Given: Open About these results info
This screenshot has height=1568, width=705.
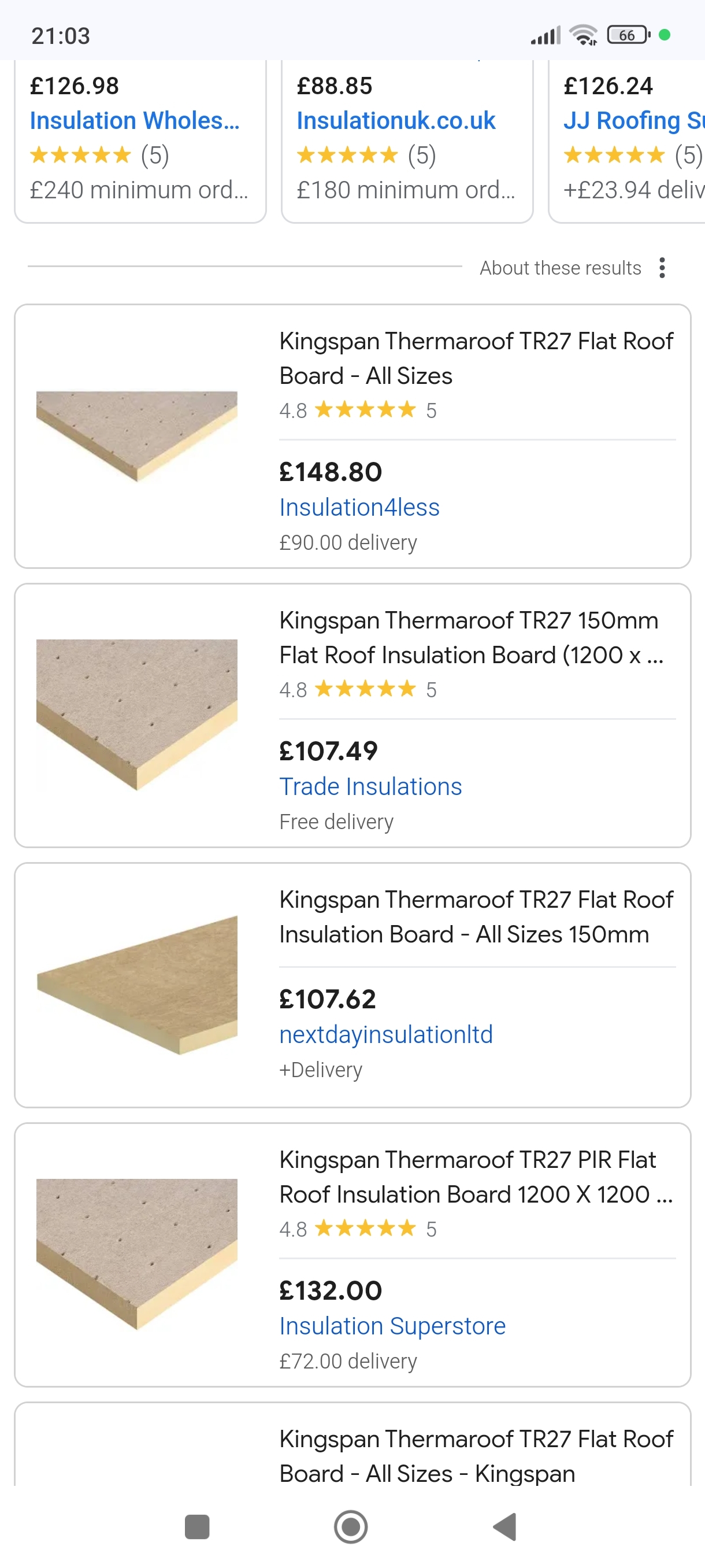Looking at the screenshot, I should click(x=559, y=268).
